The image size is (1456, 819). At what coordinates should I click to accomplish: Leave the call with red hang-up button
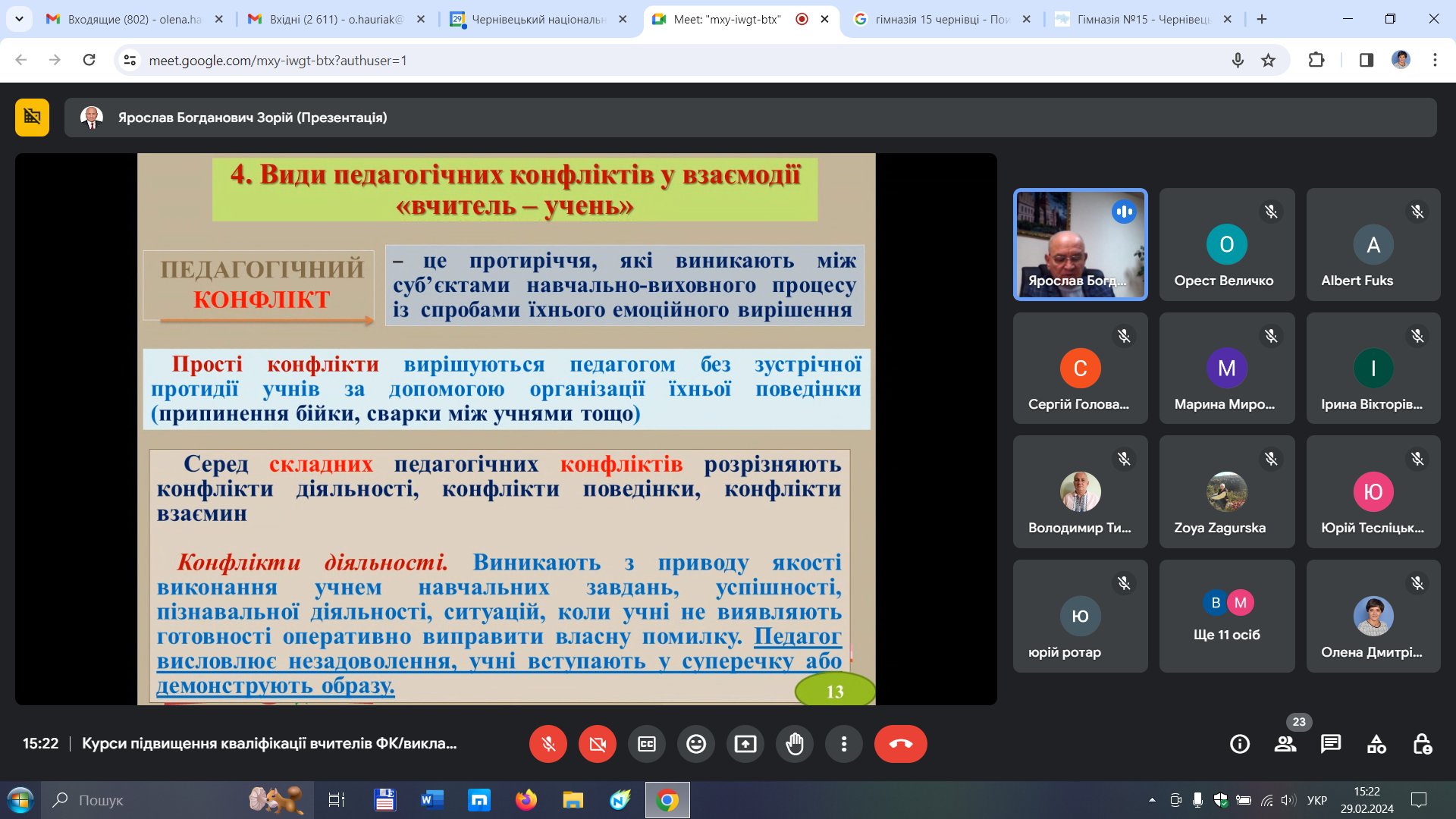click(901, 744)
